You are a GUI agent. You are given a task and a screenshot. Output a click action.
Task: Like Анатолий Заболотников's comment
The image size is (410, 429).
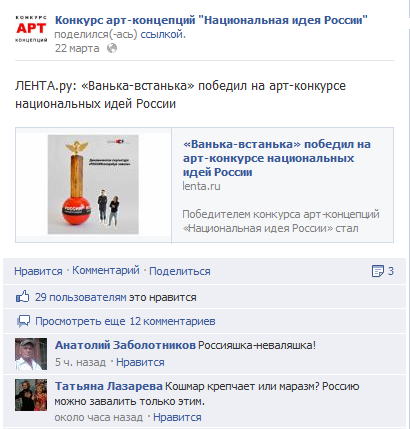[140, 362]
